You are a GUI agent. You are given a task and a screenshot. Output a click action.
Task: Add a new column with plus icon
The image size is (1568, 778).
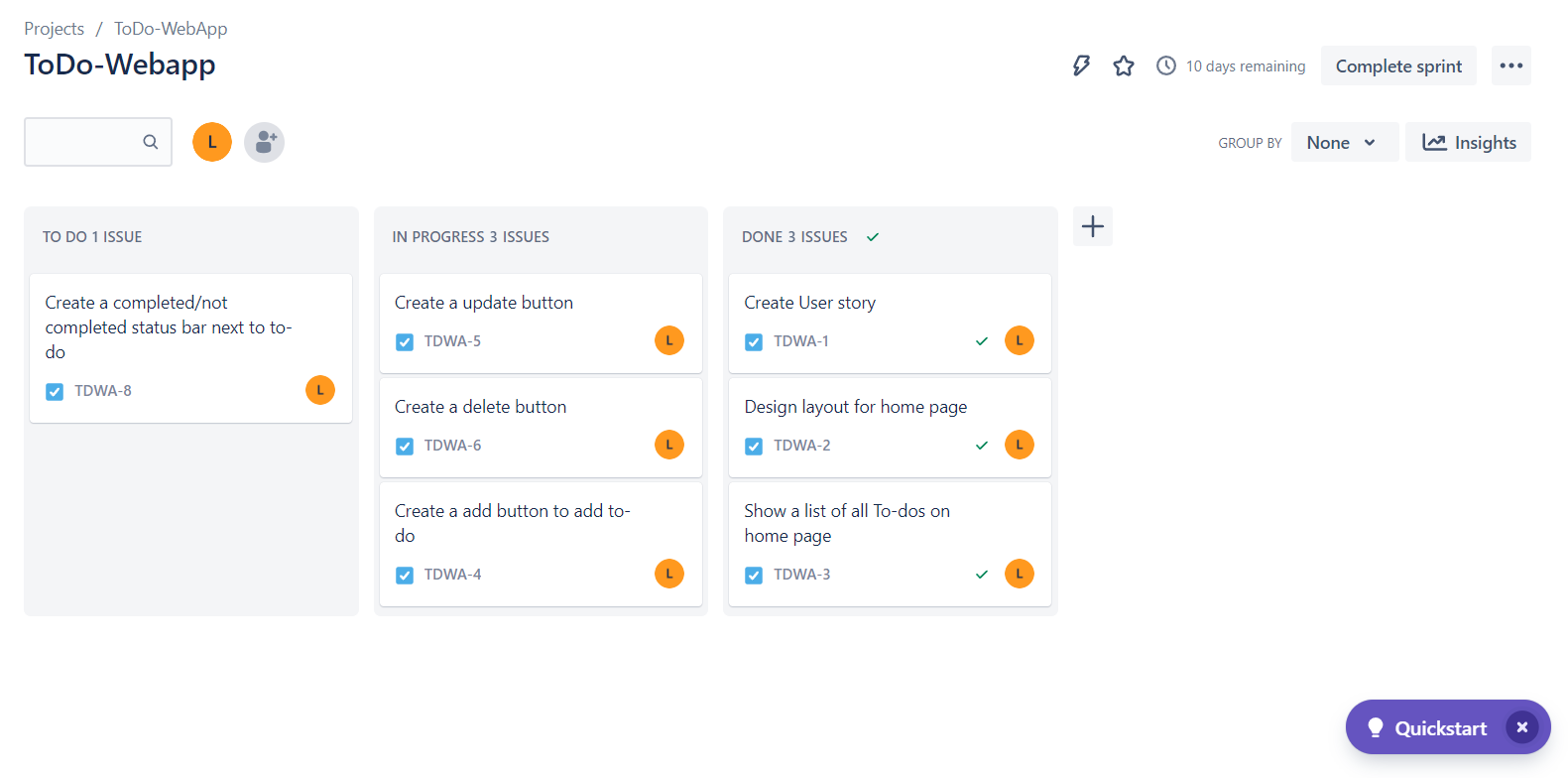pyautogui.click(x=1093, y=226)
